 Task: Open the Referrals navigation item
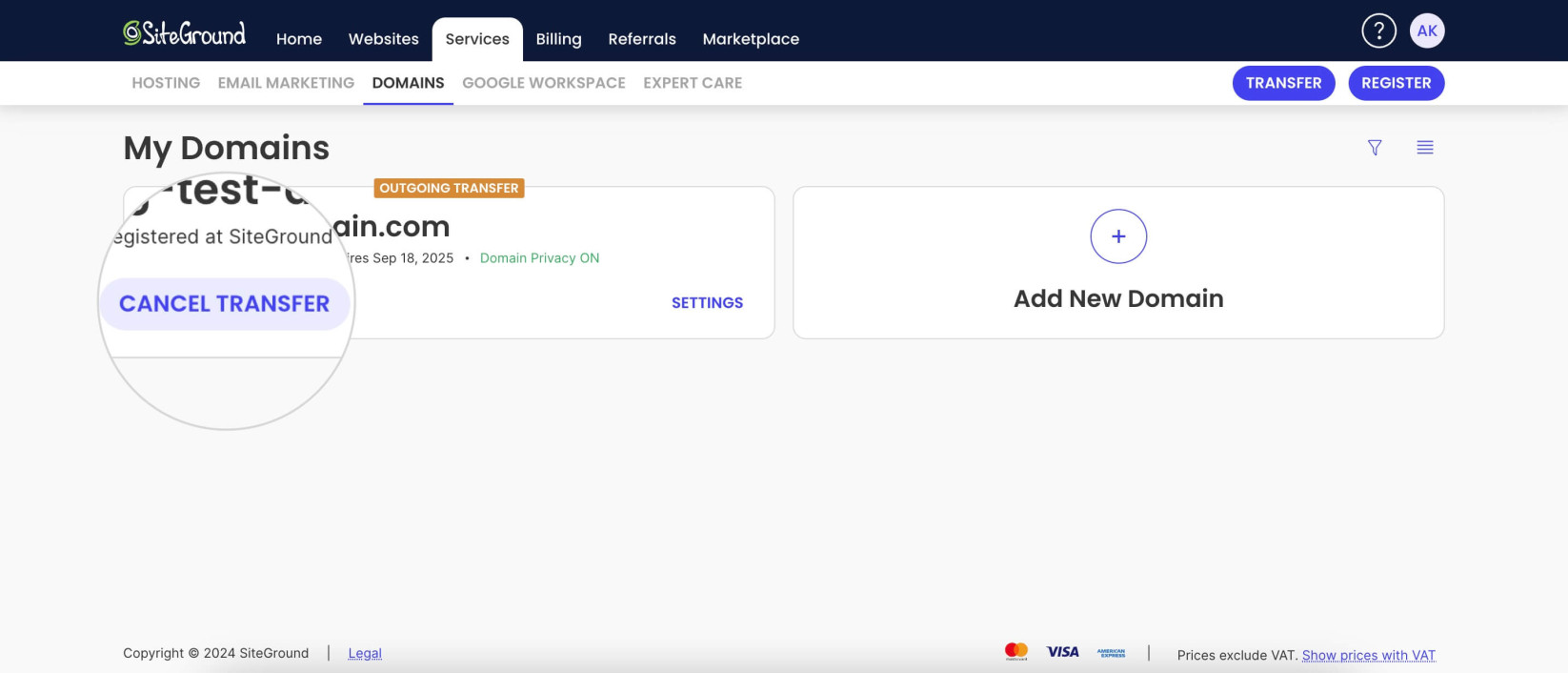(642, 39)
